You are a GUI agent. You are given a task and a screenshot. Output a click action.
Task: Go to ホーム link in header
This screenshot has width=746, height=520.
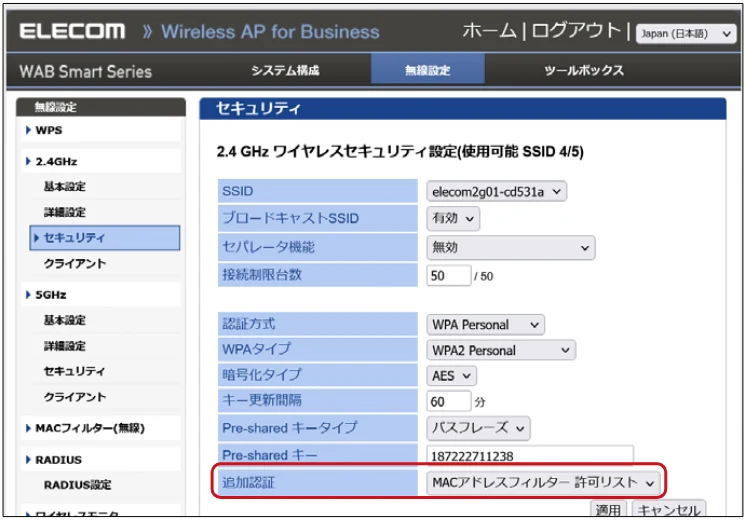[x=490, y=31]
